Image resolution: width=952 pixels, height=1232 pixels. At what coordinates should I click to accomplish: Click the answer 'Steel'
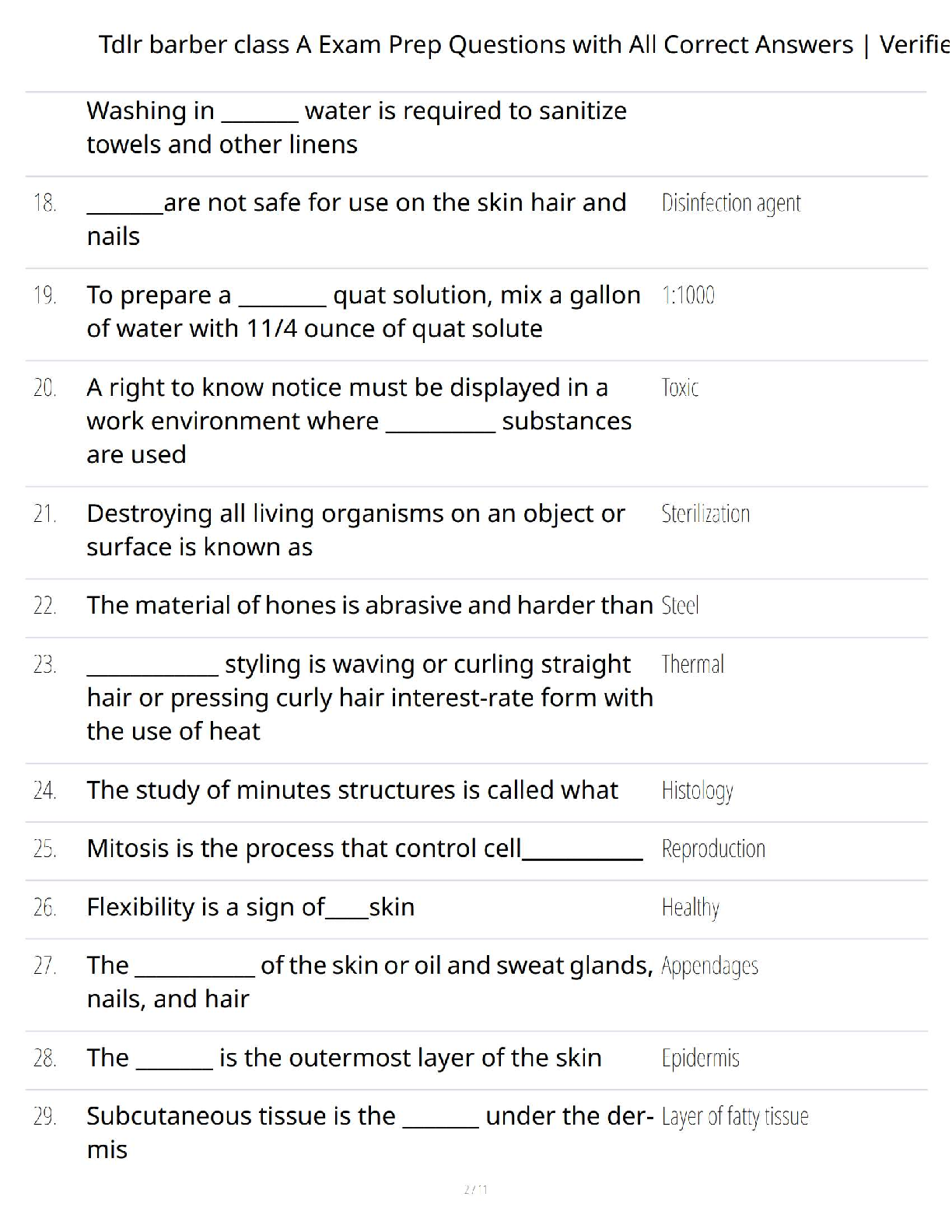[x=680, y=605]
